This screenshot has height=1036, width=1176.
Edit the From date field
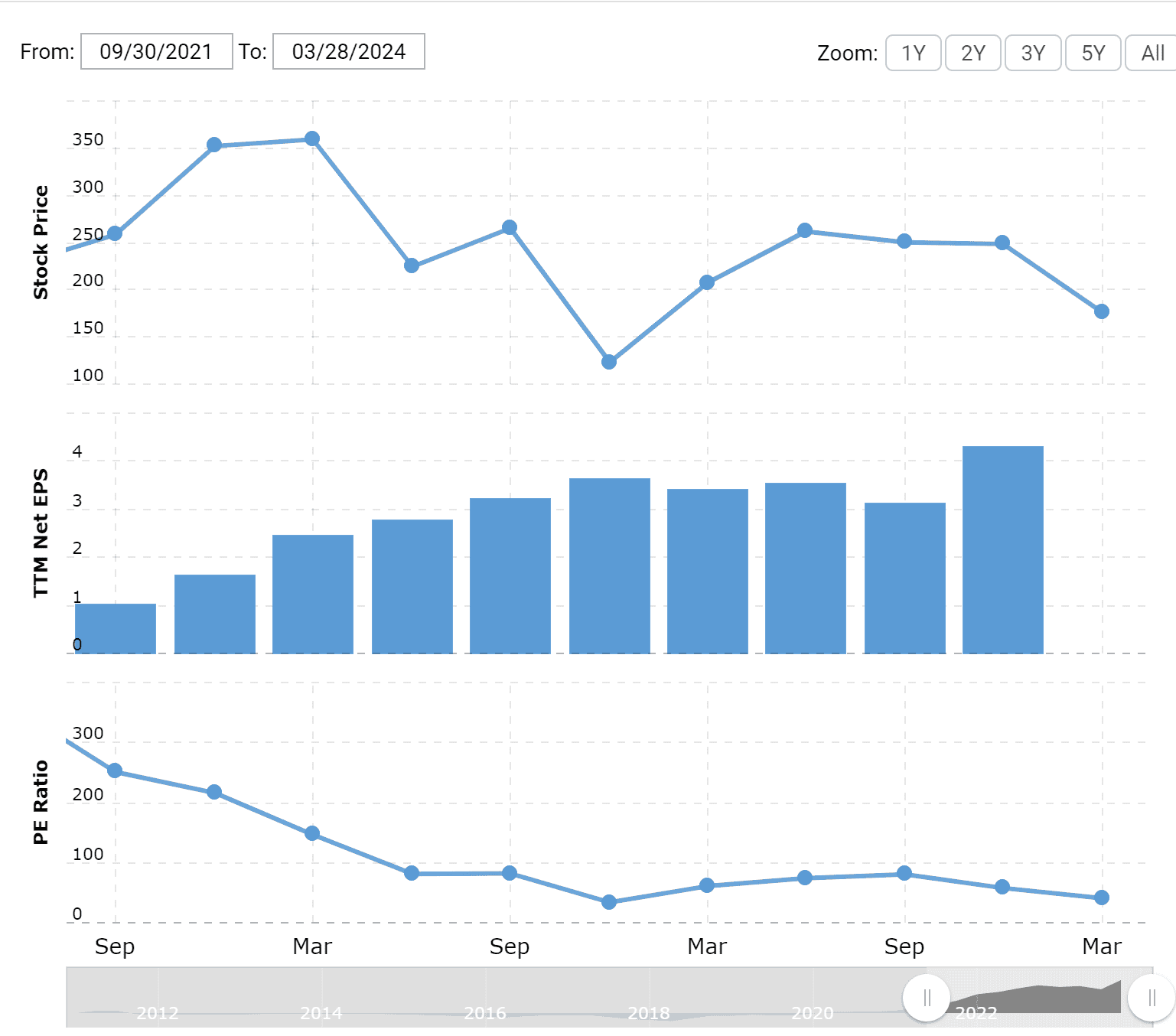point(156,51)
